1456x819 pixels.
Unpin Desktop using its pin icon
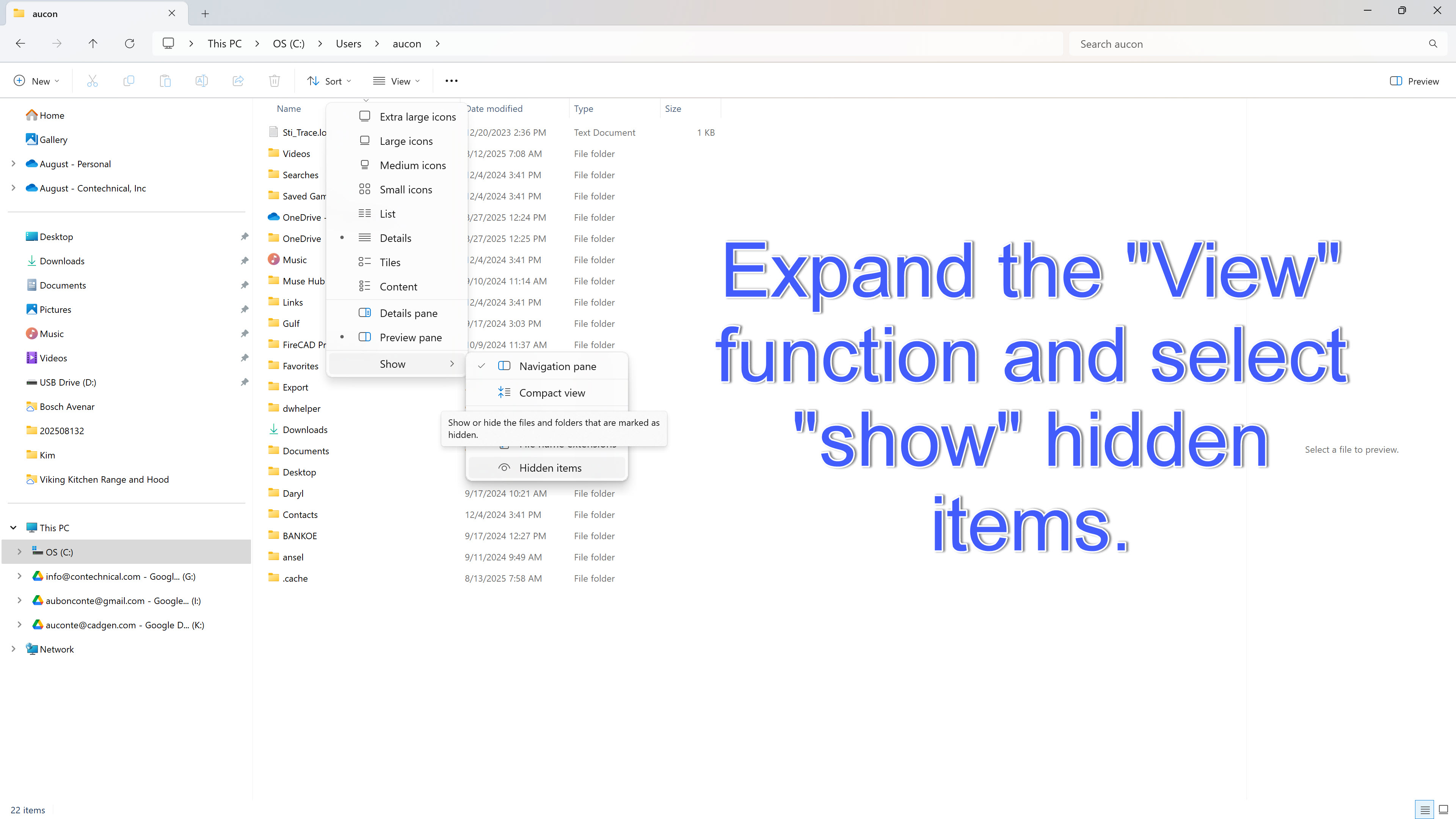pos(244,237)
